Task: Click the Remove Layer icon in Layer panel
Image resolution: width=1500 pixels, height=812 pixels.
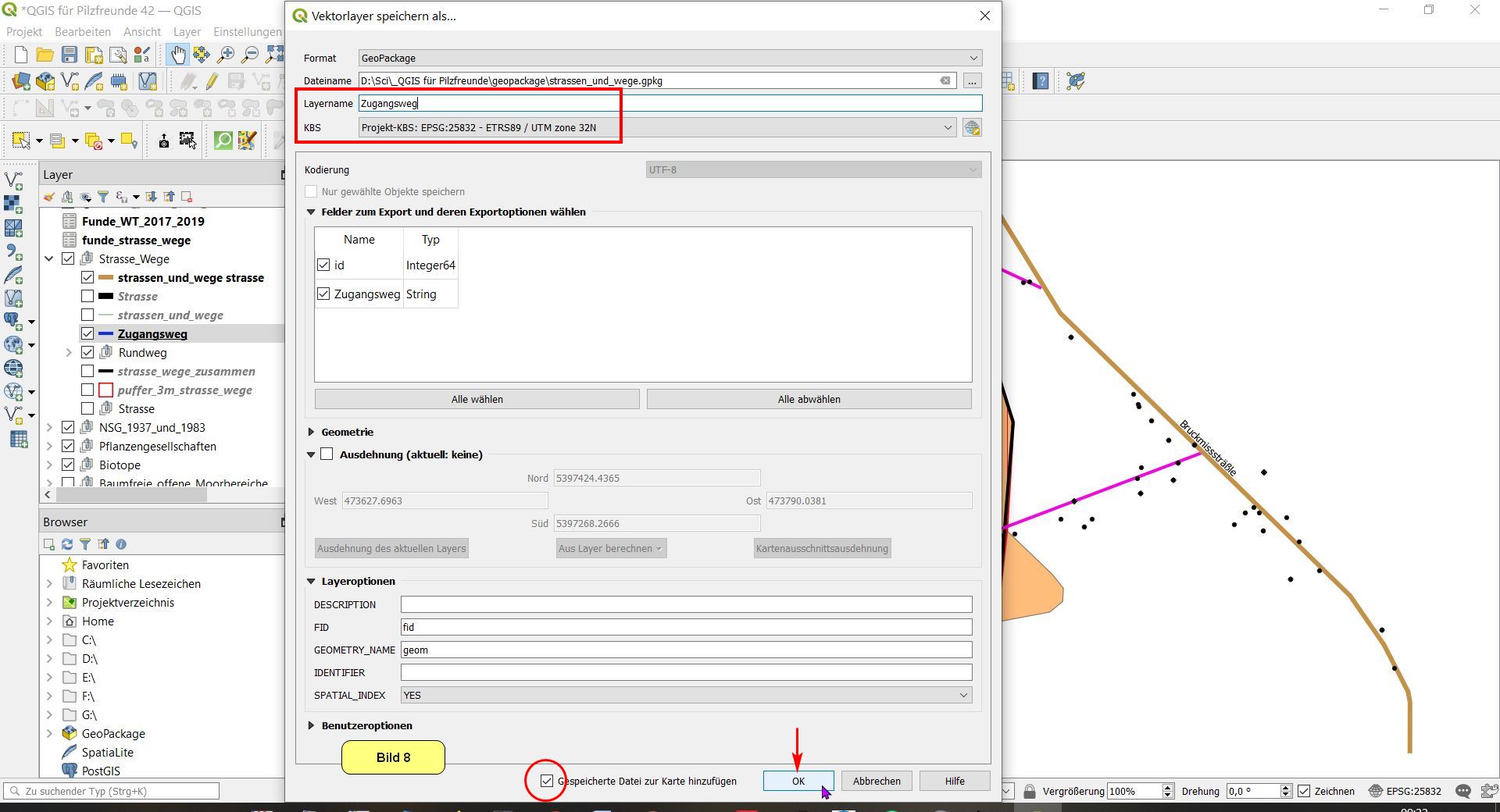Action: pos(187,197)
